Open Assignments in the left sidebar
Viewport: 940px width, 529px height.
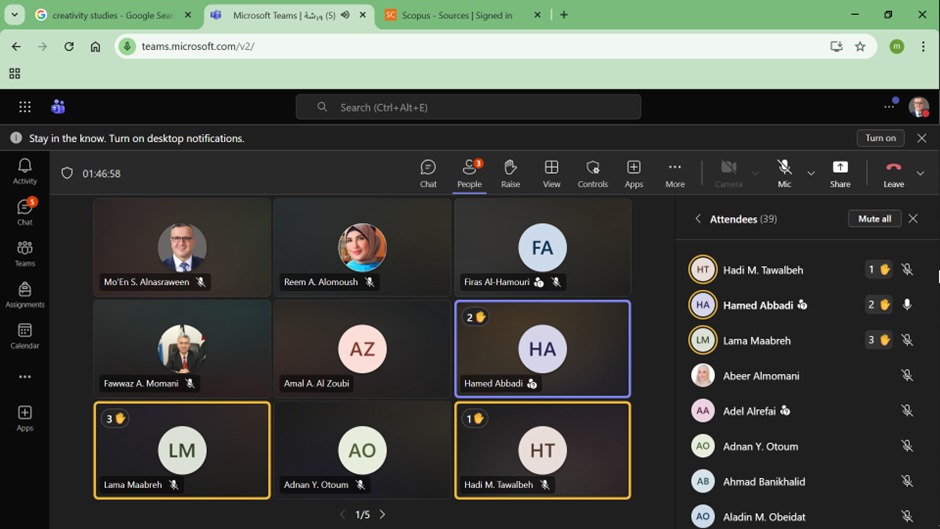coord(25,294)
